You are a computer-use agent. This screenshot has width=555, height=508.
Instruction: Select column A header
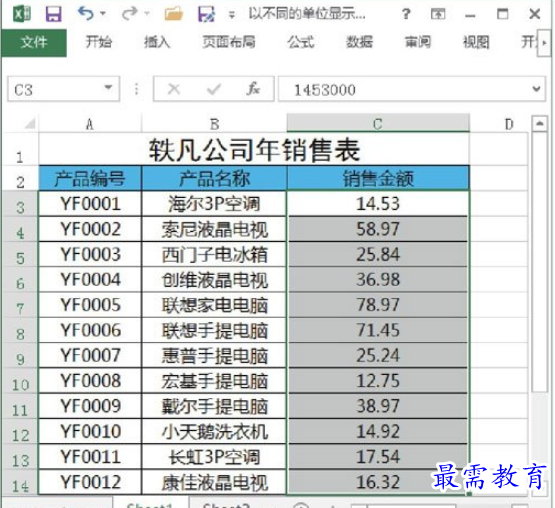[90, 124]
